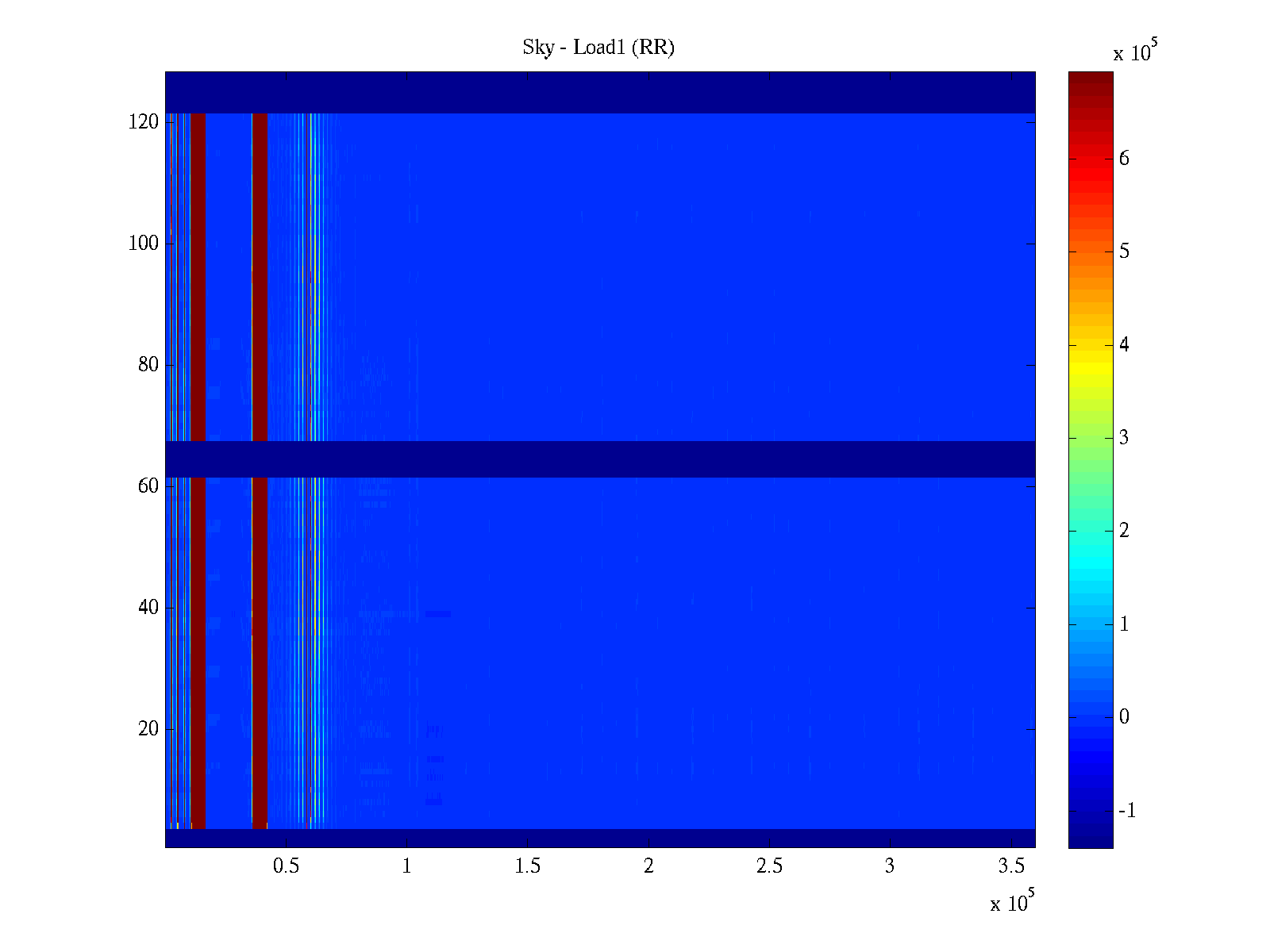Click the plot title "Sky - Load1 (RR)"
This screenshot has height=952, width=1270.
point(598,48)
